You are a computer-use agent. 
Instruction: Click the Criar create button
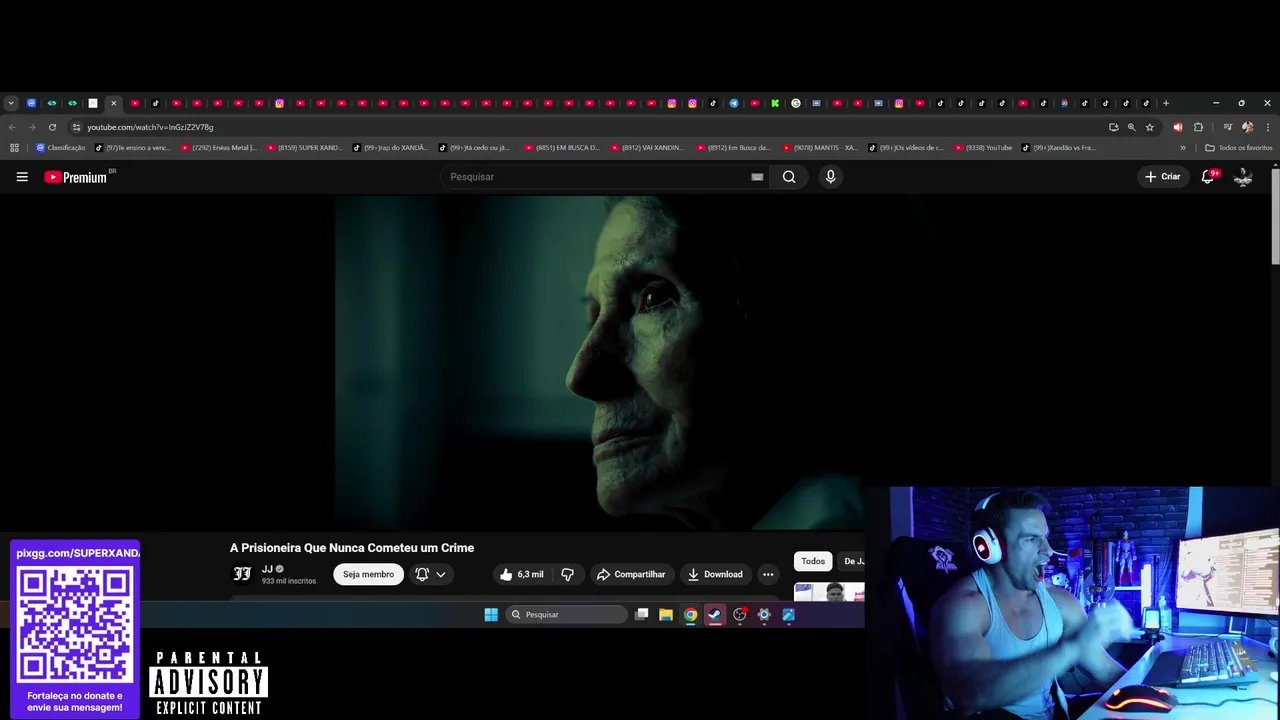(1163, 177)
